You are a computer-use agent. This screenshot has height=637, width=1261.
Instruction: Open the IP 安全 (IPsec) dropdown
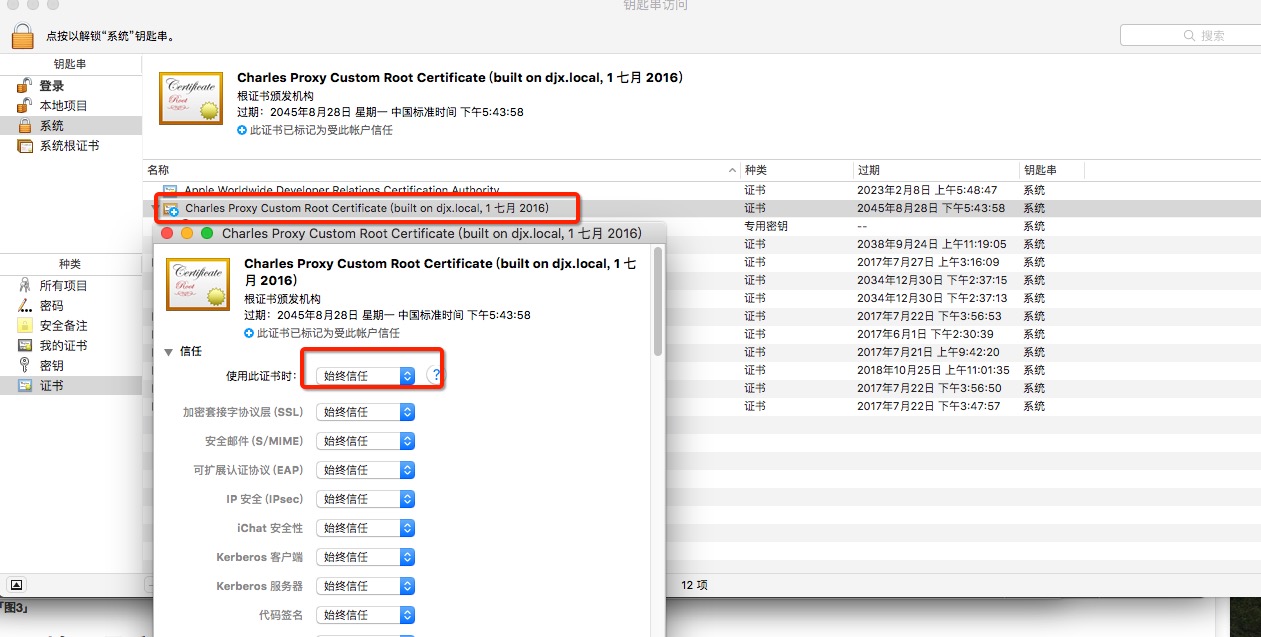365,499
